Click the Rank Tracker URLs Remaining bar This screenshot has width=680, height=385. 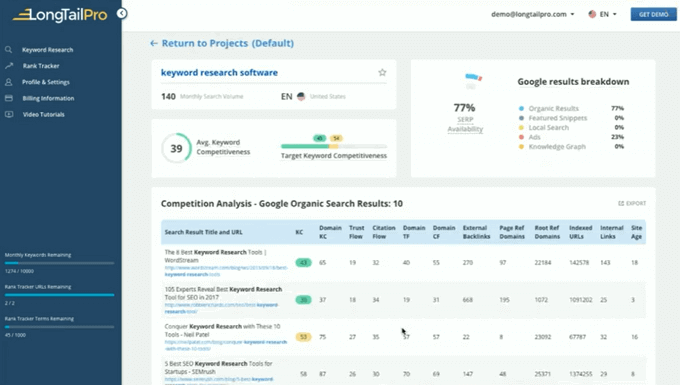[x=59, y=295]
